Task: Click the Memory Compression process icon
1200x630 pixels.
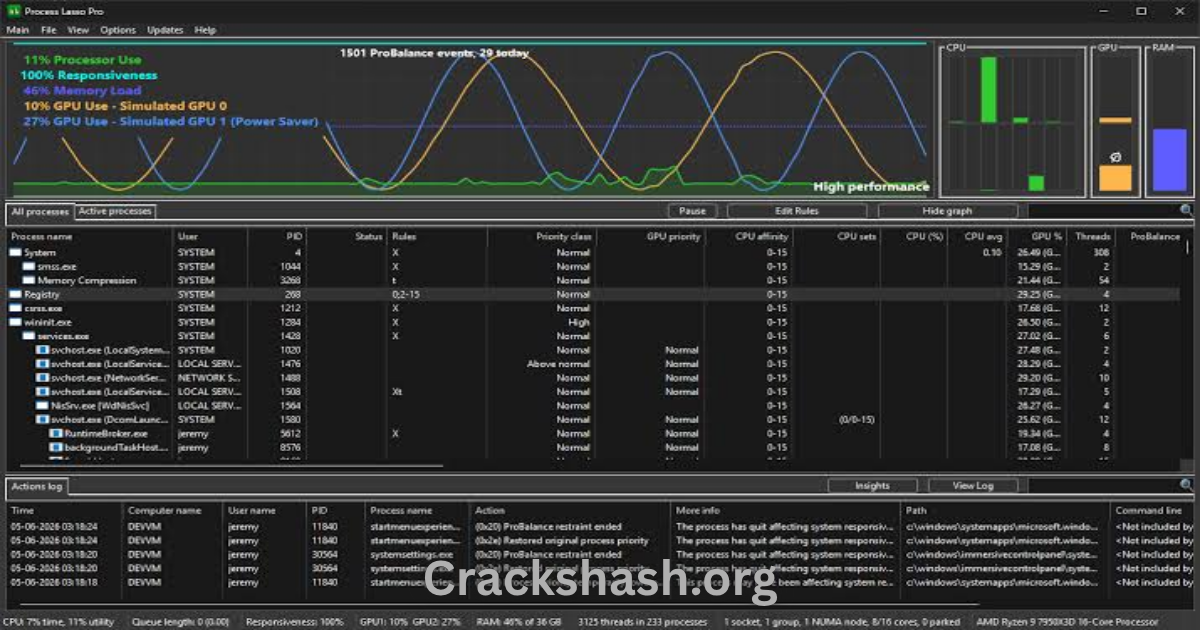Action: 29,280
